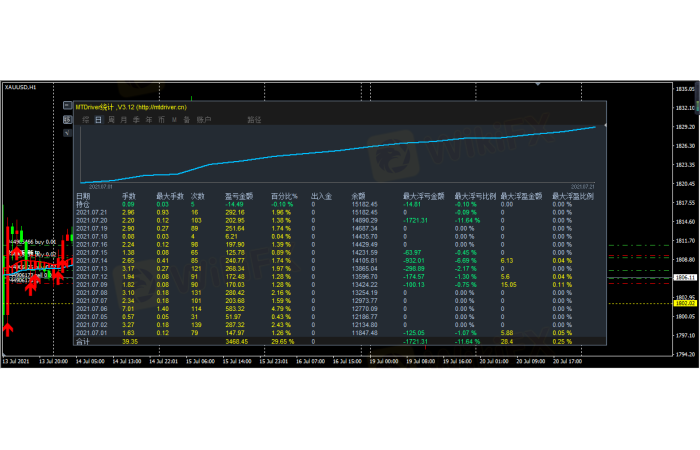700x450 pixels.
Task: Open the 周 weekly tab
Action: (x=111, y=120)
